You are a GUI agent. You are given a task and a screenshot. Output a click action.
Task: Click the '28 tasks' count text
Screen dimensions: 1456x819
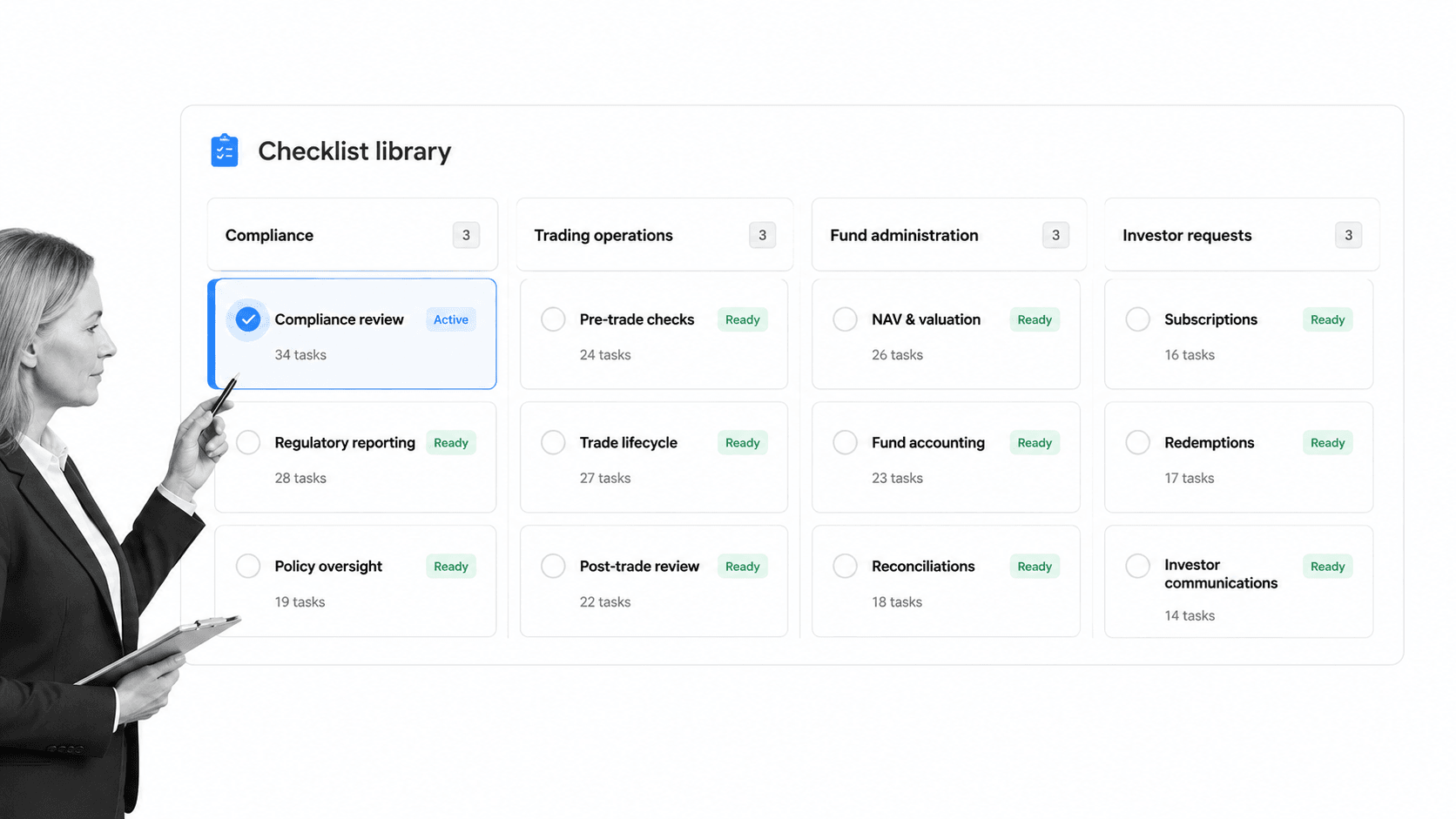[x=300, y=478]
